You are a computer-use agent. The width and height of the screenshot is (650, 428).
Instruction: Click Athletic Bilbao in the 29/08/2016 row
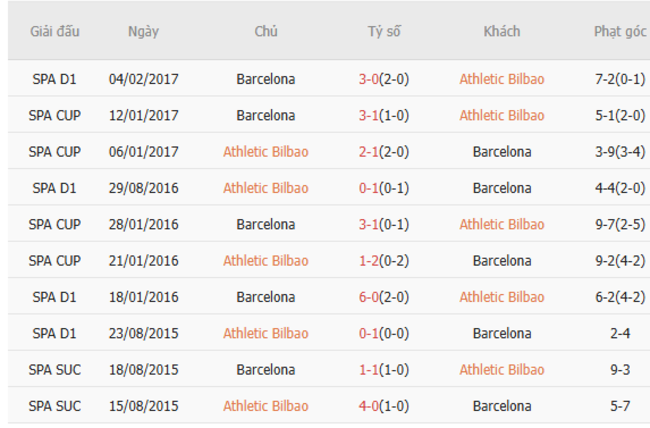[x=265, y=188]
